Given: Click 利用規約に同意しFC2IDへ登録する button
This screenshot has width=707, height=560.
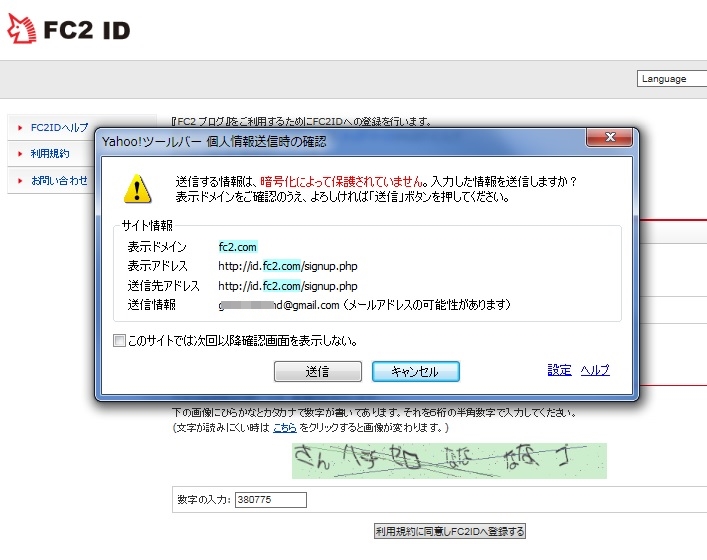Looking at the screenshot, I should click(x=450, y=531).
